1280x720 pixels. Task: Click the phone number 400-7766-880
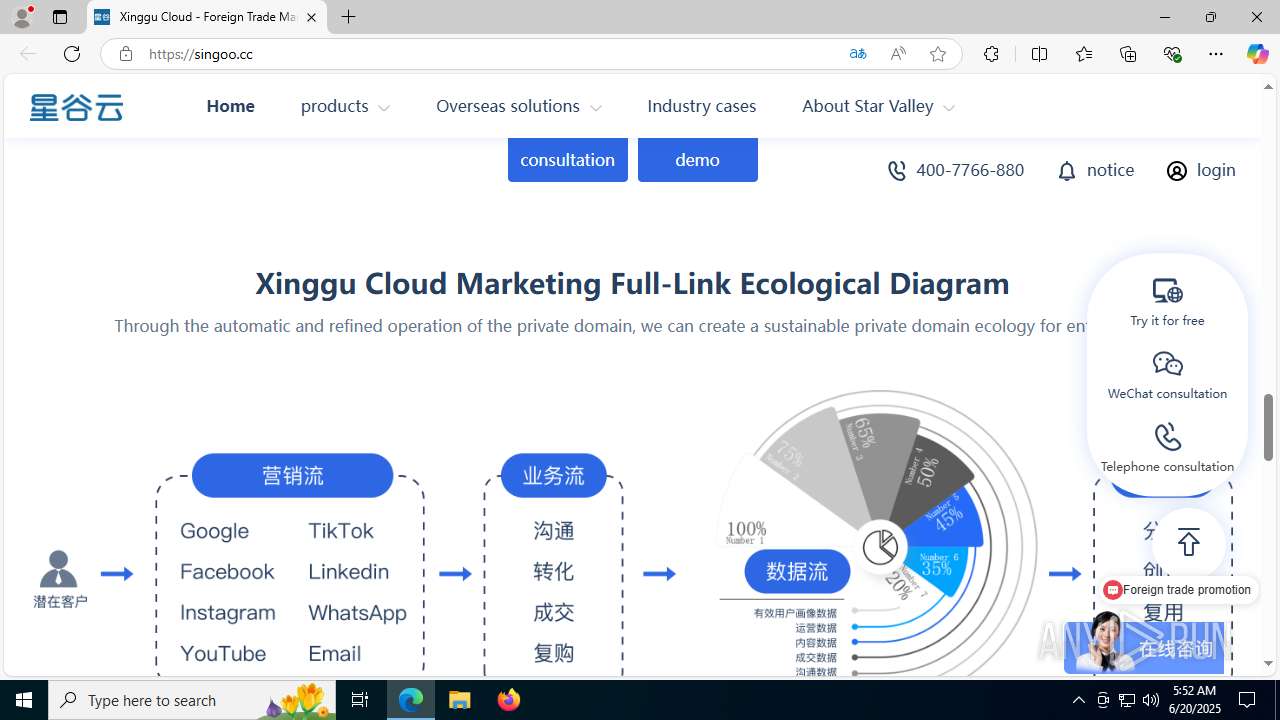[x=969, y=170]
